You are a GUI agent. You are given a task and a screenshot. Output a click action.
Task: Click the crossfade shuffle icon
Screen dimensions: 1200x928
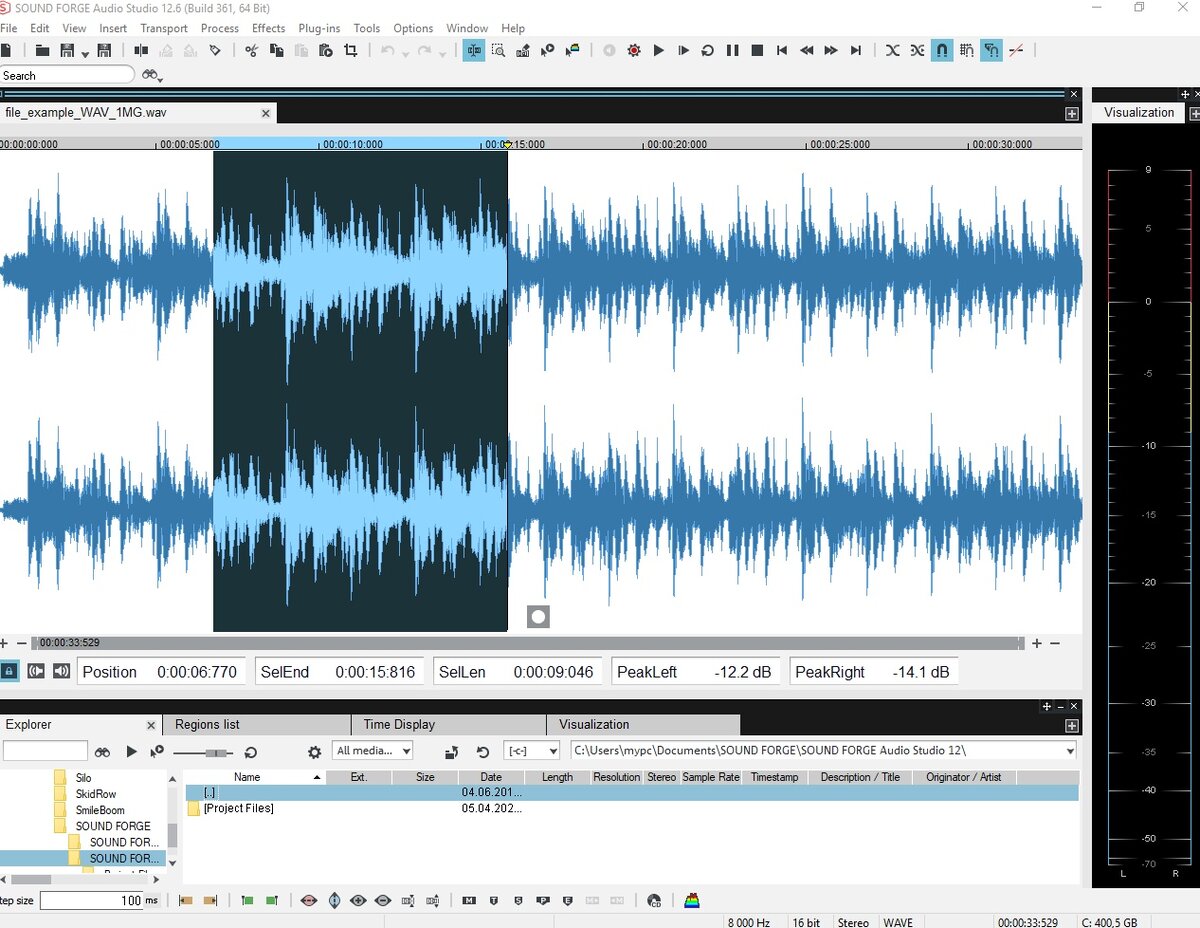tap(893, 50)
